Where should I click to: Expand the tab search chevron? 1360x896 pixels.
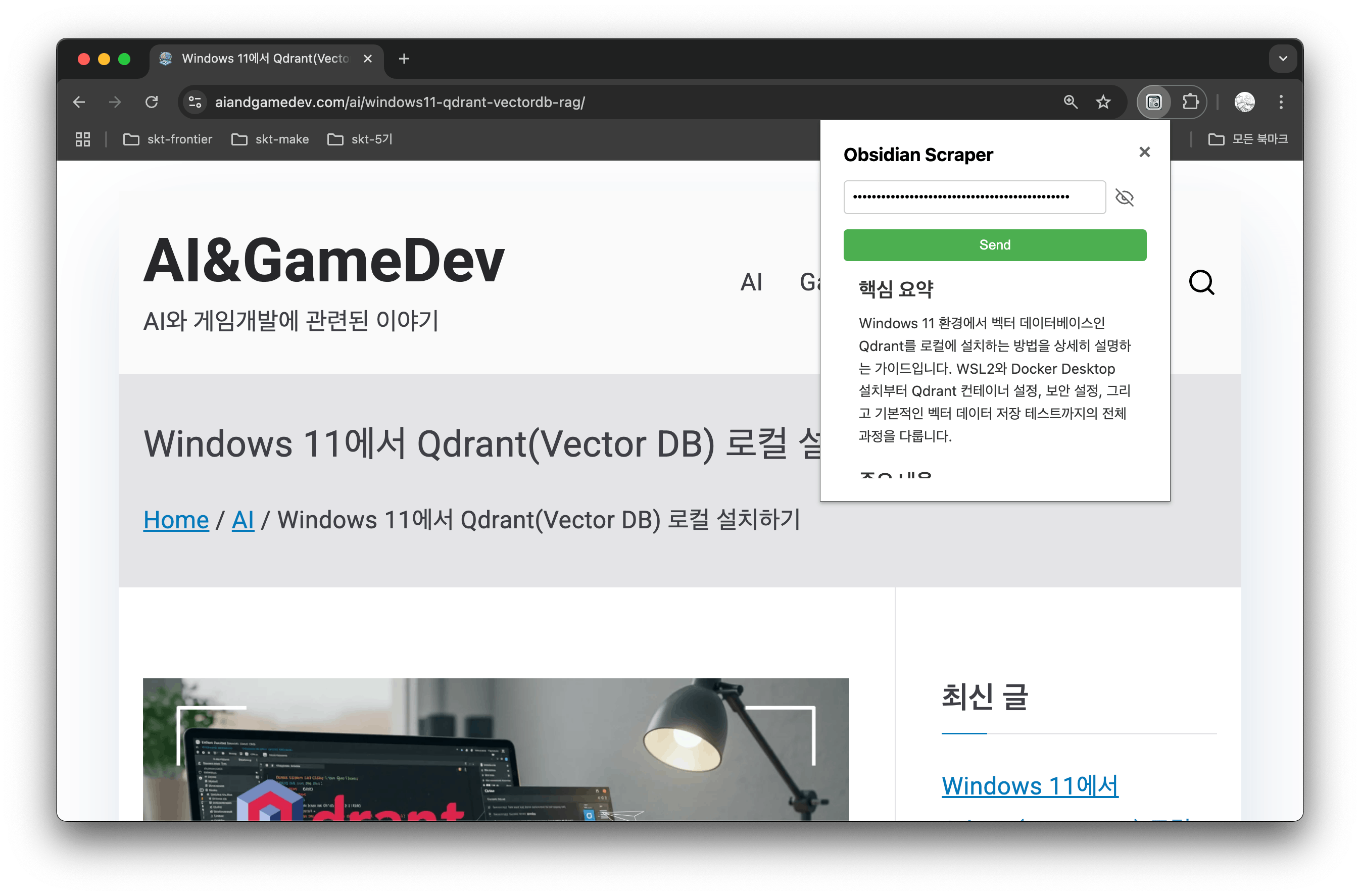[x=1283, y=59]
